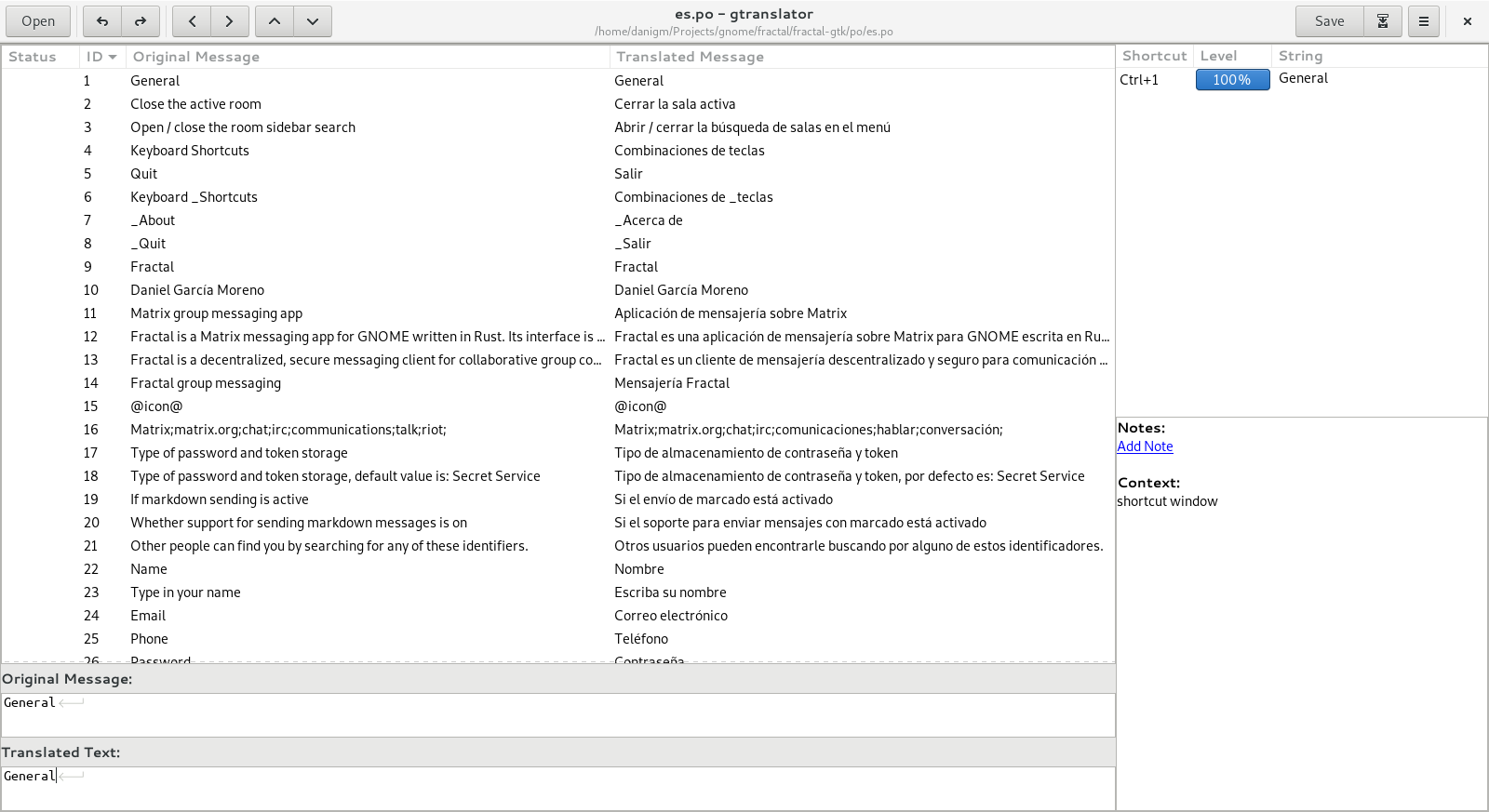Select 'Other people can find you' row

[x=558, y=546]
